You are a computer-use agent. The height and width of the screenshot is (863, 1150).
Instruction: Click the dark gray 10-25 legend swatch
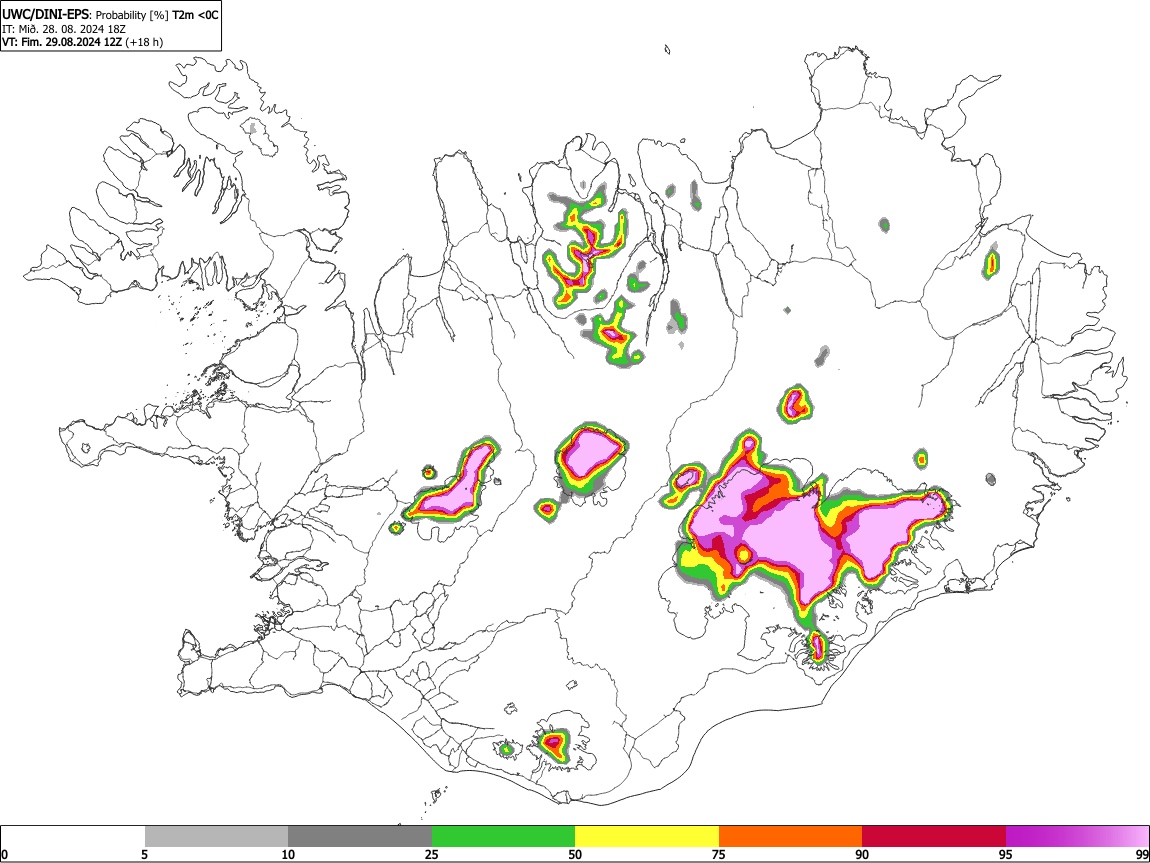click(x=360, y=837)
